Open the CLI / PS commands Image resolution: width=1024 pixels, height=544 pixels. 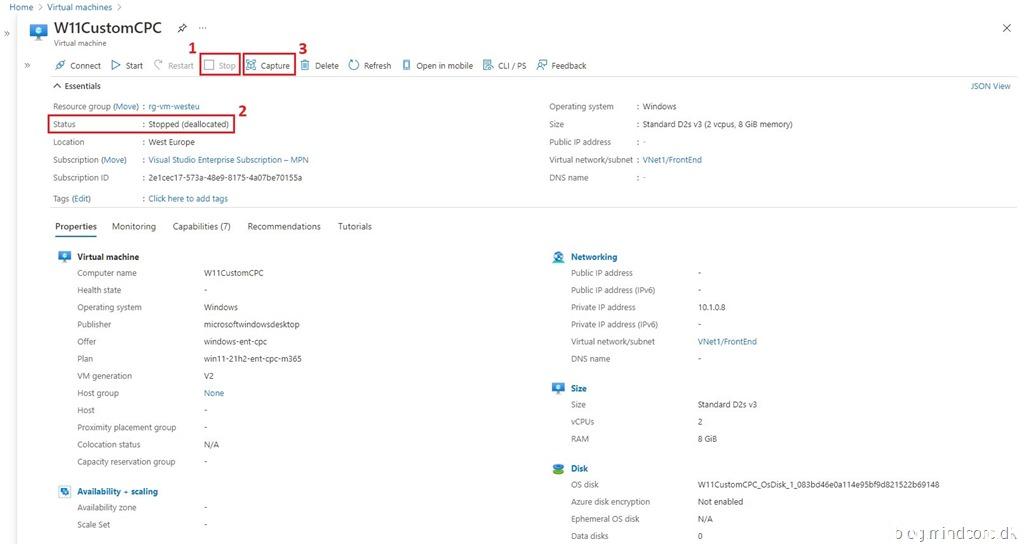(505, 66)
